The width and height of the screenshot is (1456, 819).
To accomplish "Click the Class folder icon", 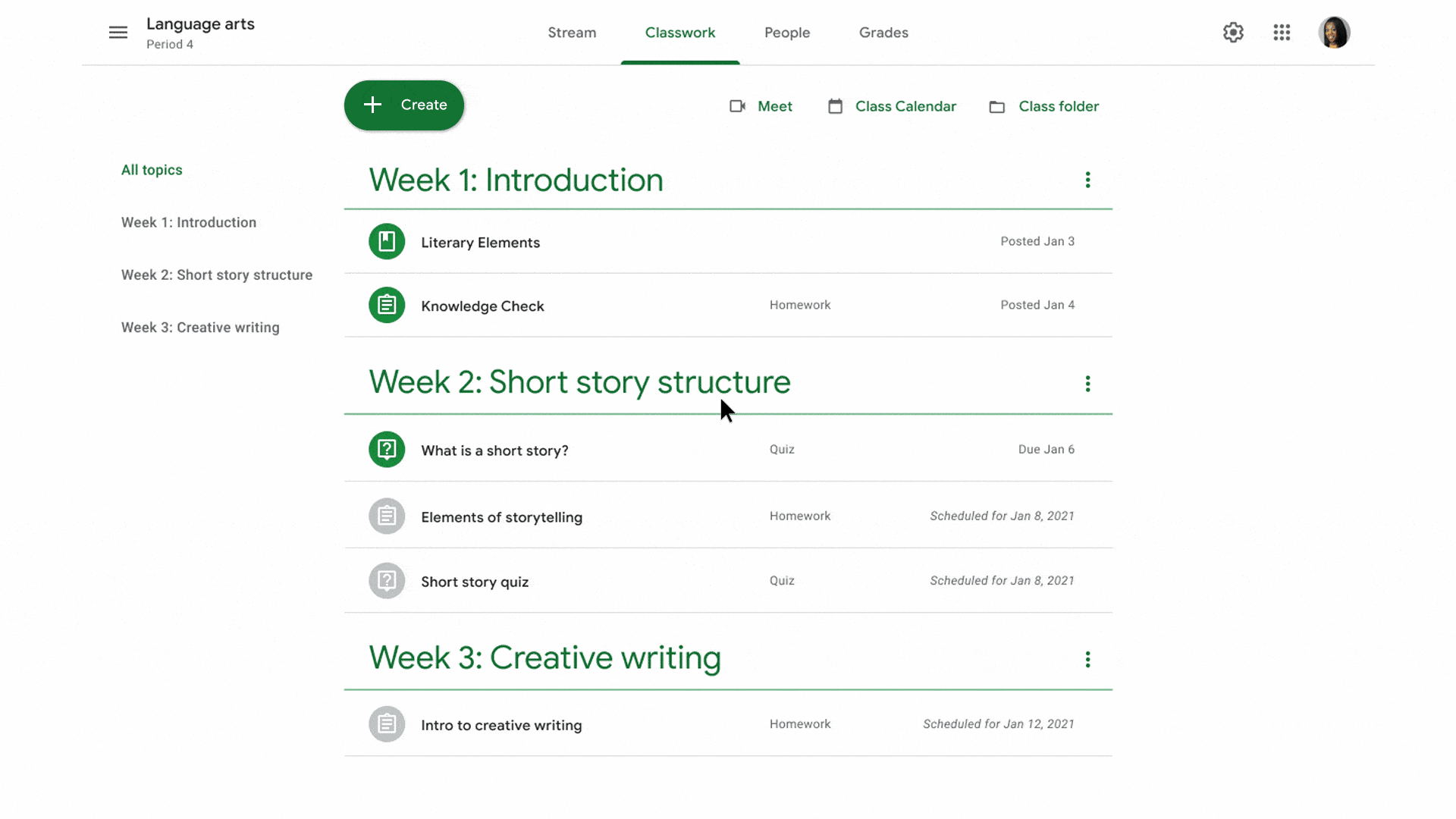I will click(x=996, y=106).
